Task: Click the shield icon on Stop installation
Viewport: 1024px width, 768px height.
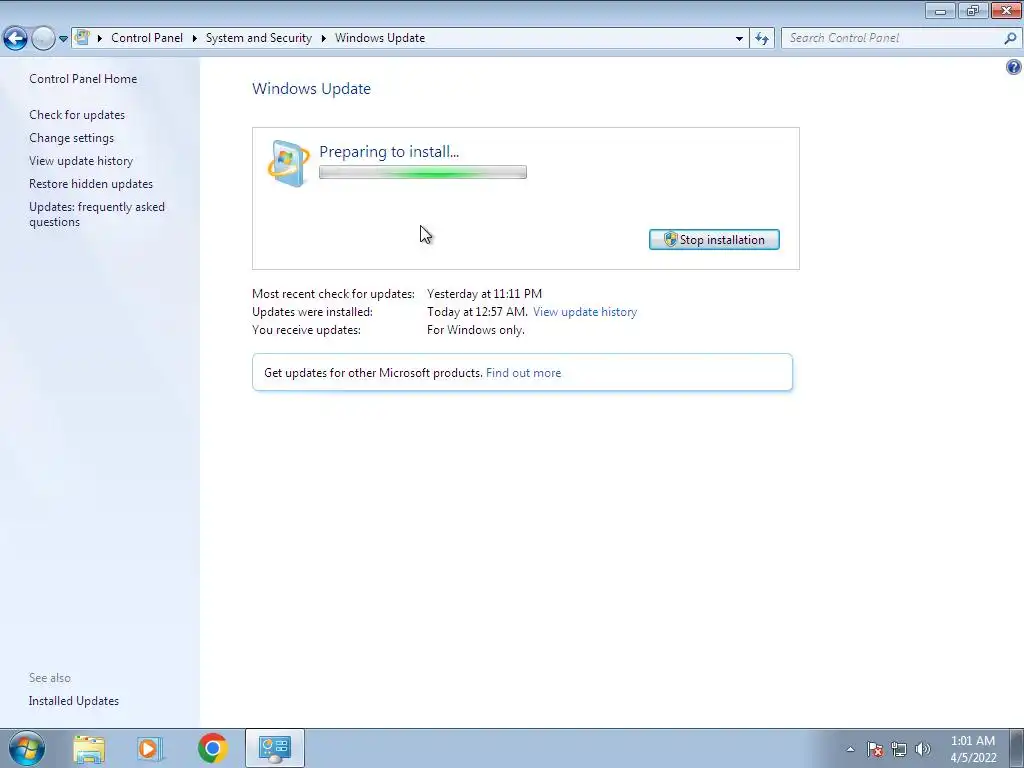Action: (x=670, y=240)
